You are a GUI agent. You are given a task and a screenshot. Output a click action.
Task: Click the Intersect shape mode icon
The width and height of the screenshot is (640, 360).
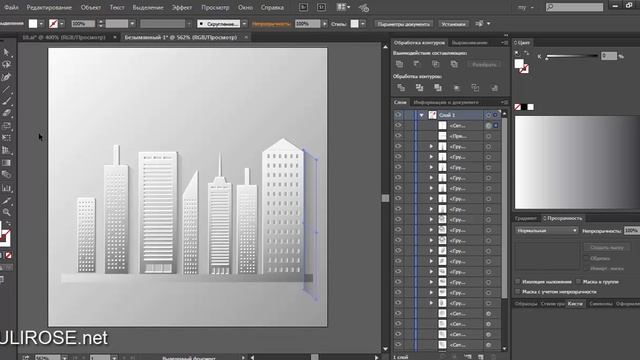(x=436, y=64)
